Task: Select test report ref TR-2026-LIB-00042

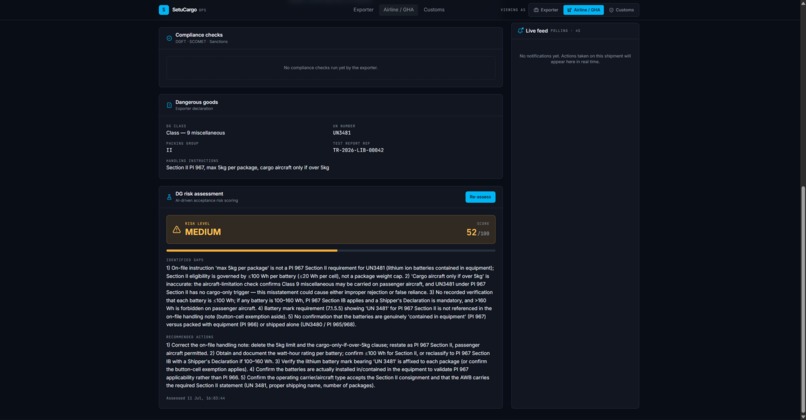Action: pos(358,150)
